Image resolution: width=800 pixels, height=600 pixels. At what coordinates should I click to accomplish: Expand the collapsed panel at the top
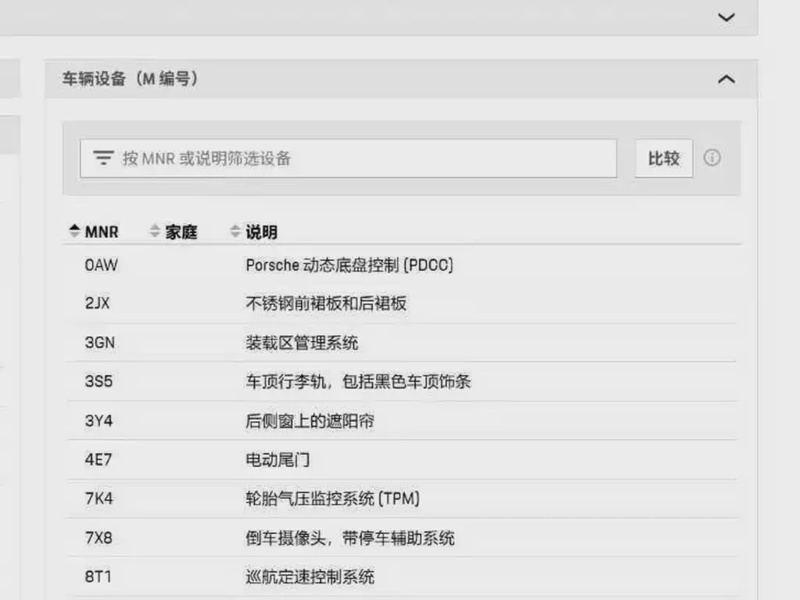click(x=726, y=17)
